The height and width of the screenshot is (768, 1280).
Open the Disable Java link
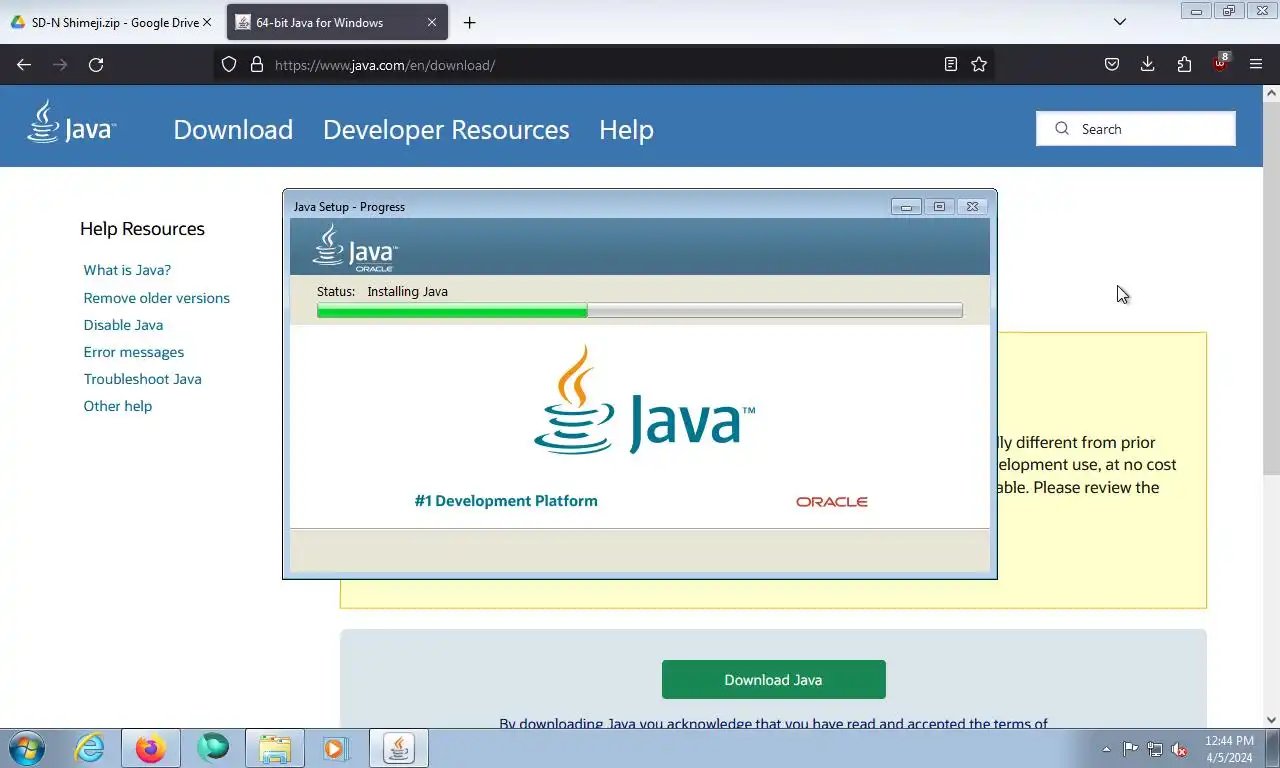(123, 325)
